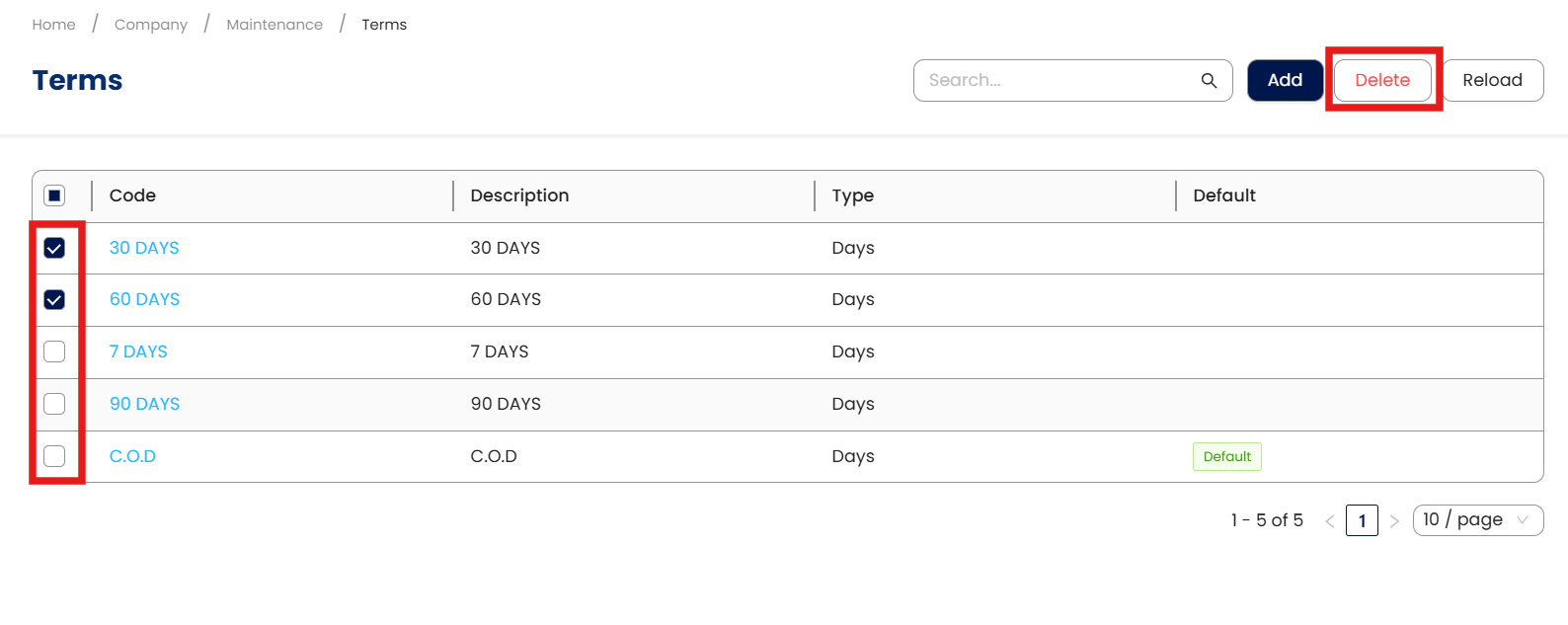Go to next page arrow

click(x=1394, y=521)
